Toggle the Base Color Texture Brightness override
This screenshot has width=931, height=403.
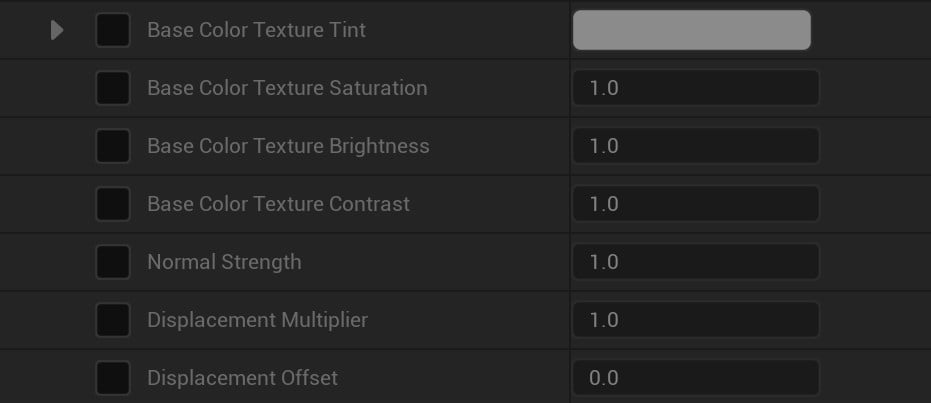point(112,146)
